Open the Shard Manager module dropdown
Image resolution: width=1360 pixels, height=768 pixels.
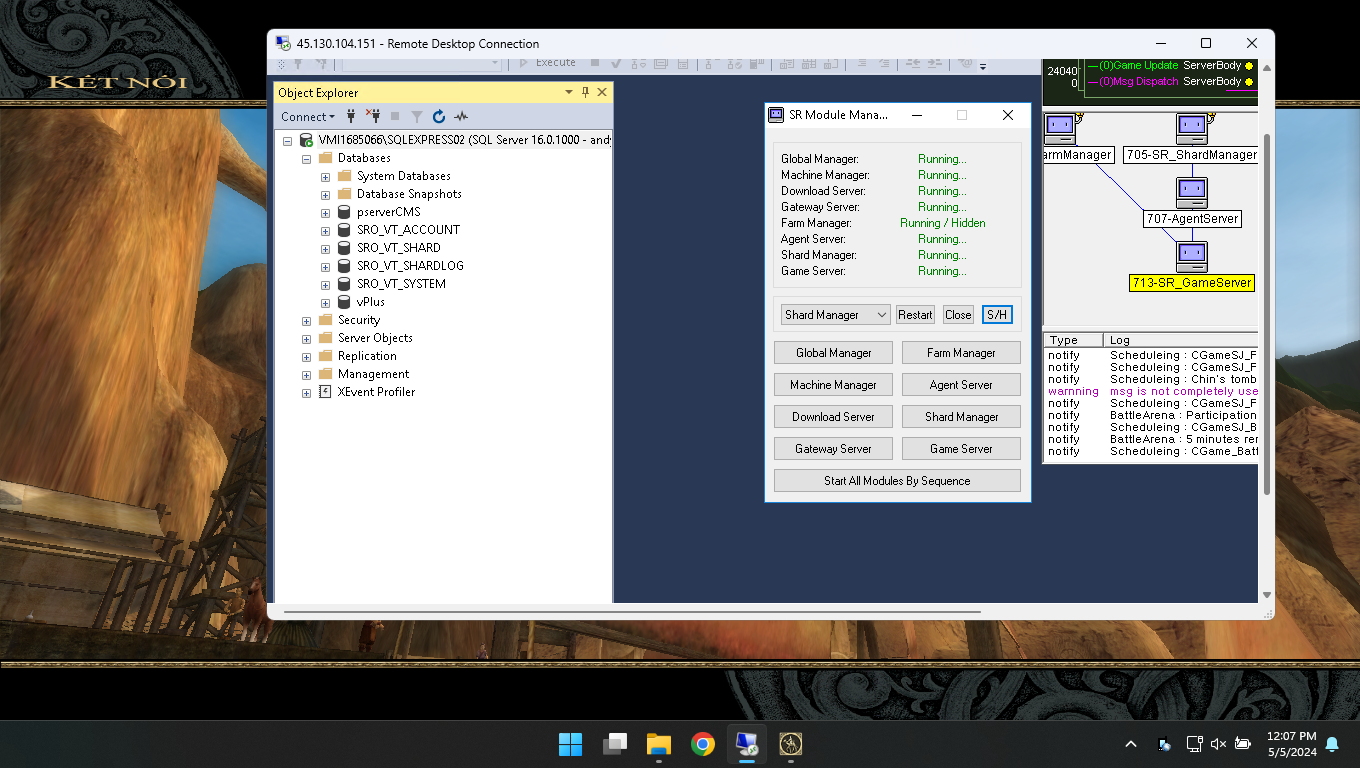835,314
